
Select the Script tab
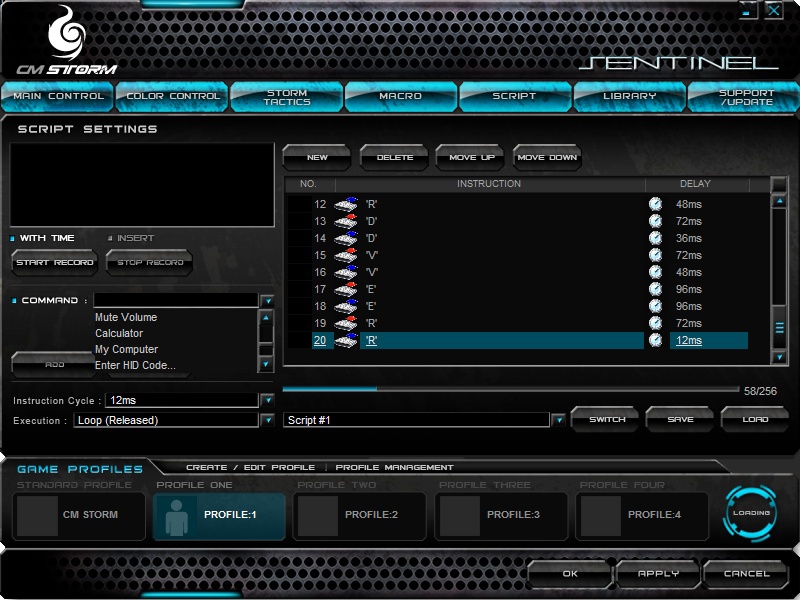[515, 96]
